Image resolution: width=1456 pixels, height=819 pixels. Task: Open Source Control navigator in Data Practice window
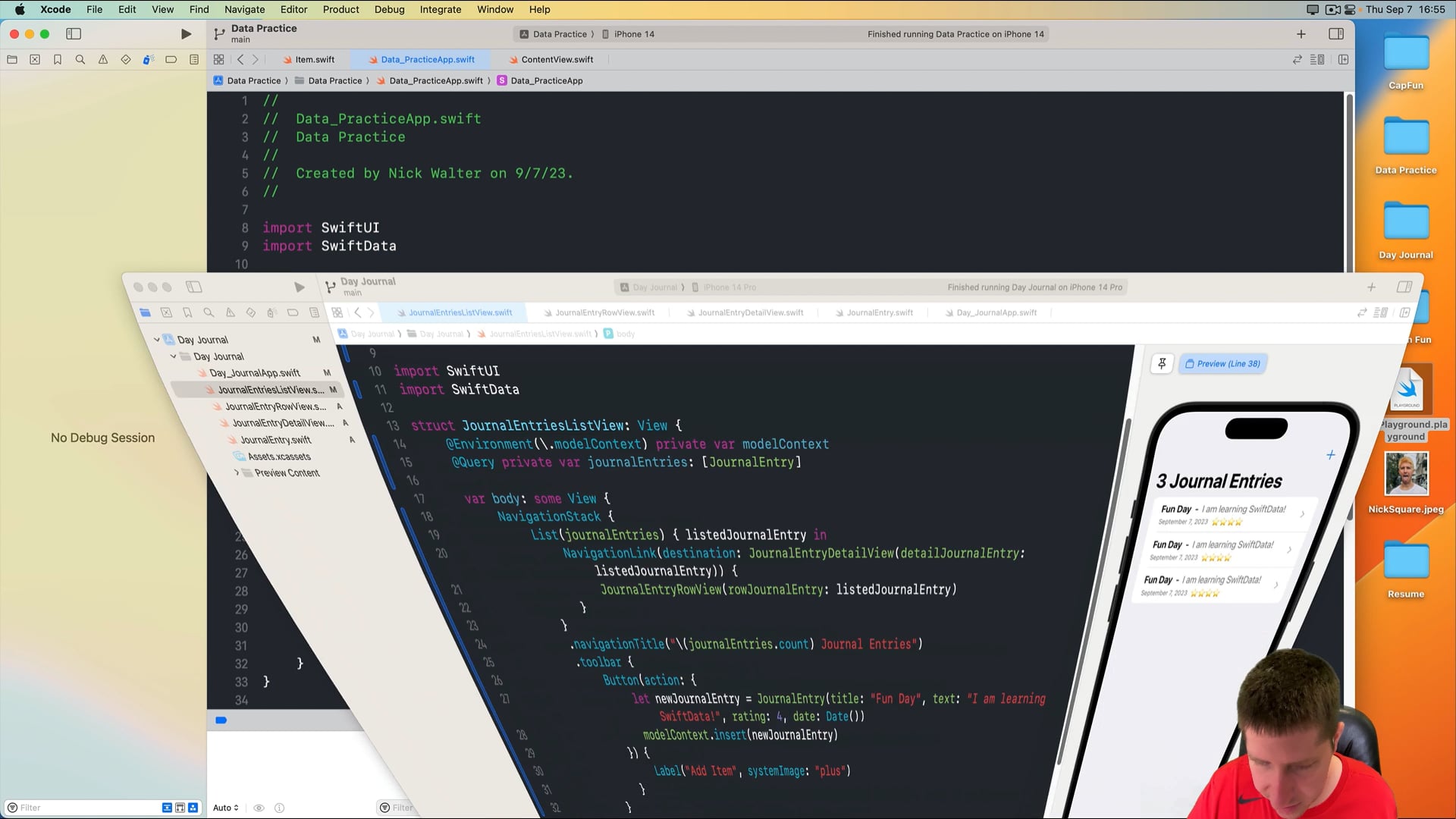point(35,60)
